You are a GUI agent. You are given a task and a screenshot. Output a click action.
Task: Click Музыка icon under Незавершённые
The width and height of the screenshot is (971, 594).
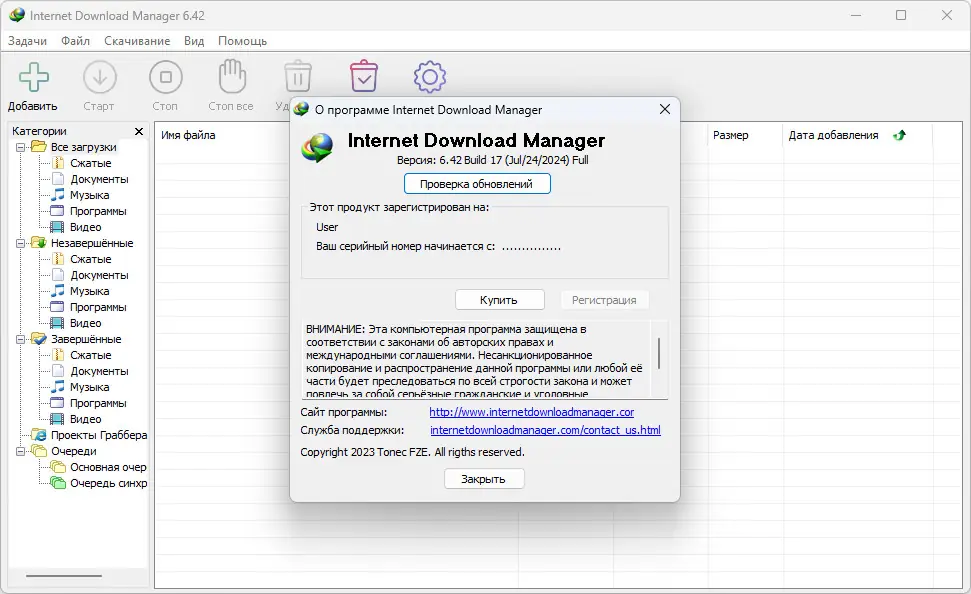(x=58, y=291)
